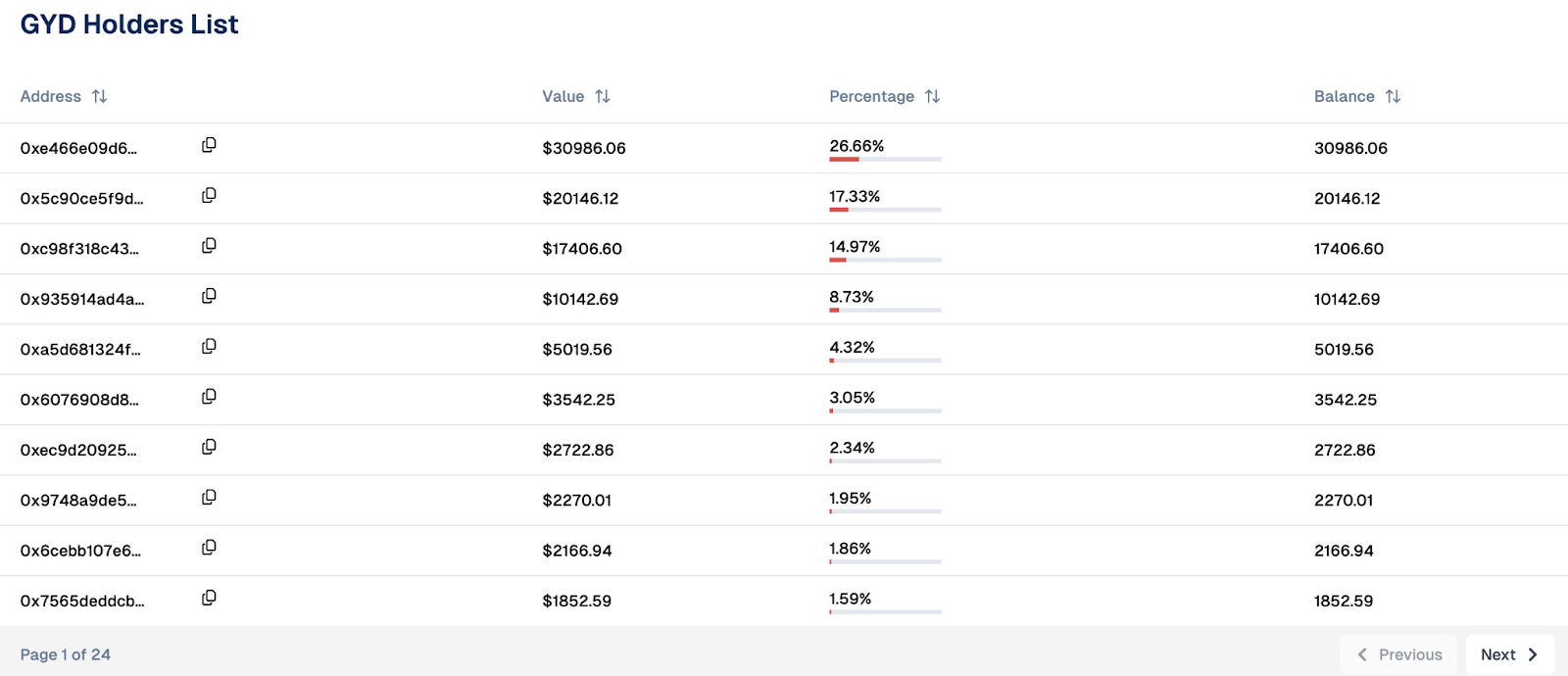Click the GYD Holders List heading

pos(129,24)
